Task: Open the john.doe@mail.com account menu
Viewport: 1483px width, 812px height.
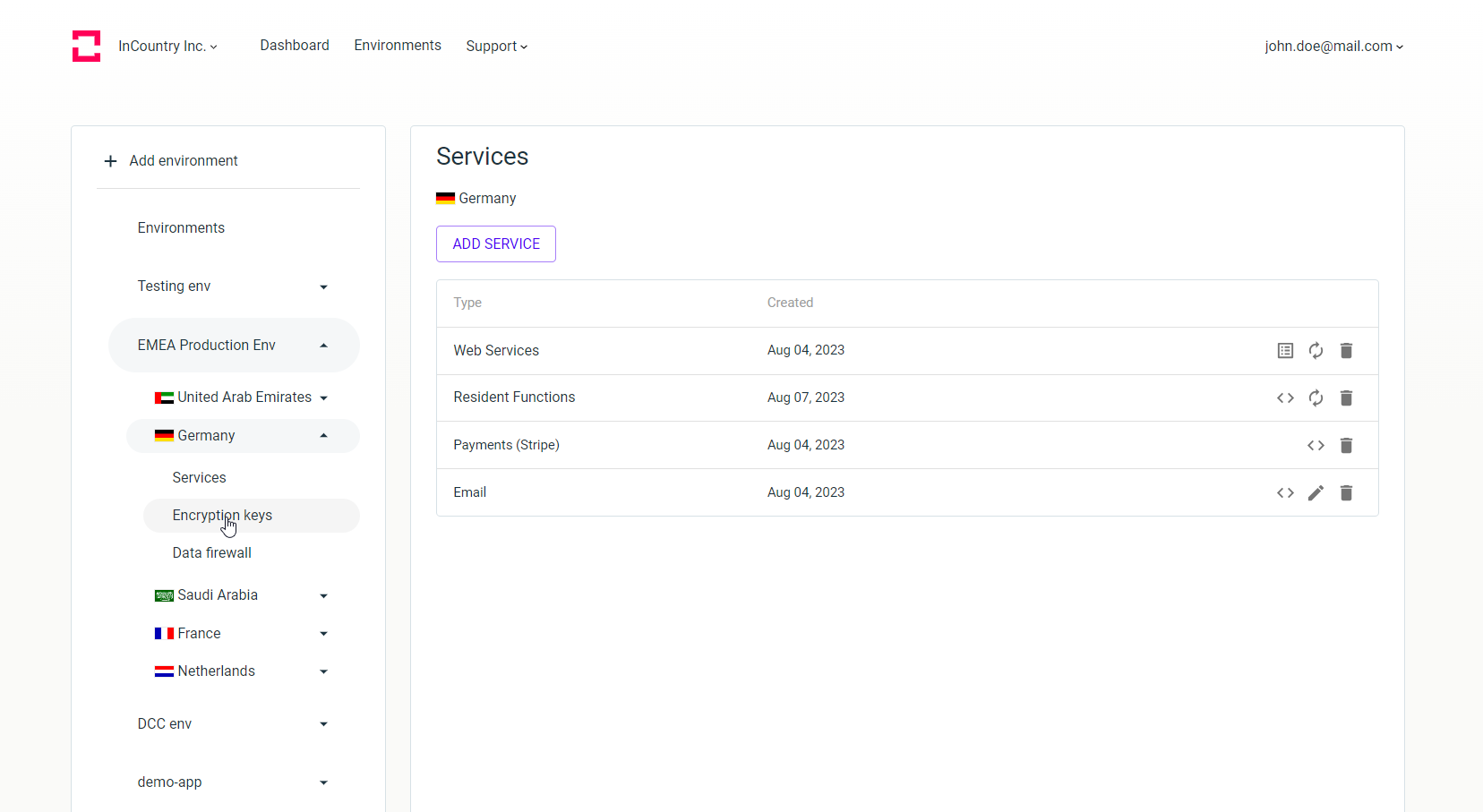Action: [x=1333, y=46]
